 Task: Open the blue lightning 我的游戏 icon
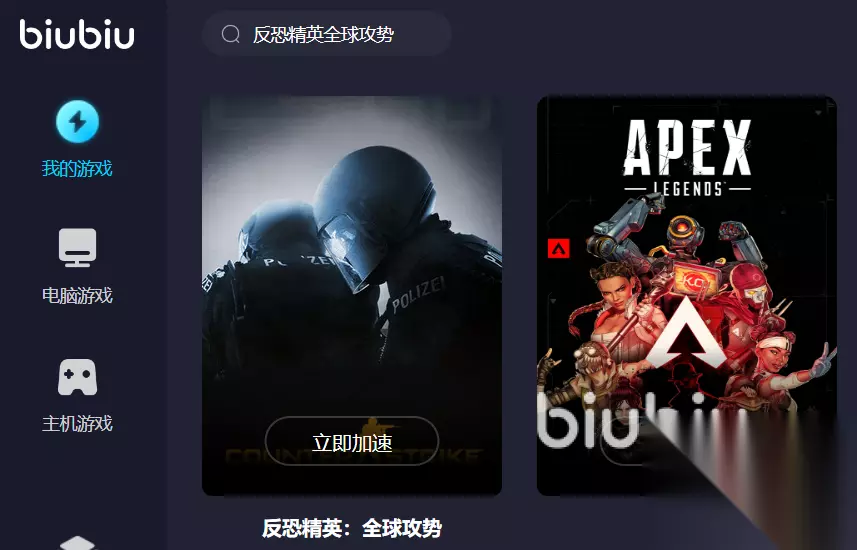pos(77,121)
